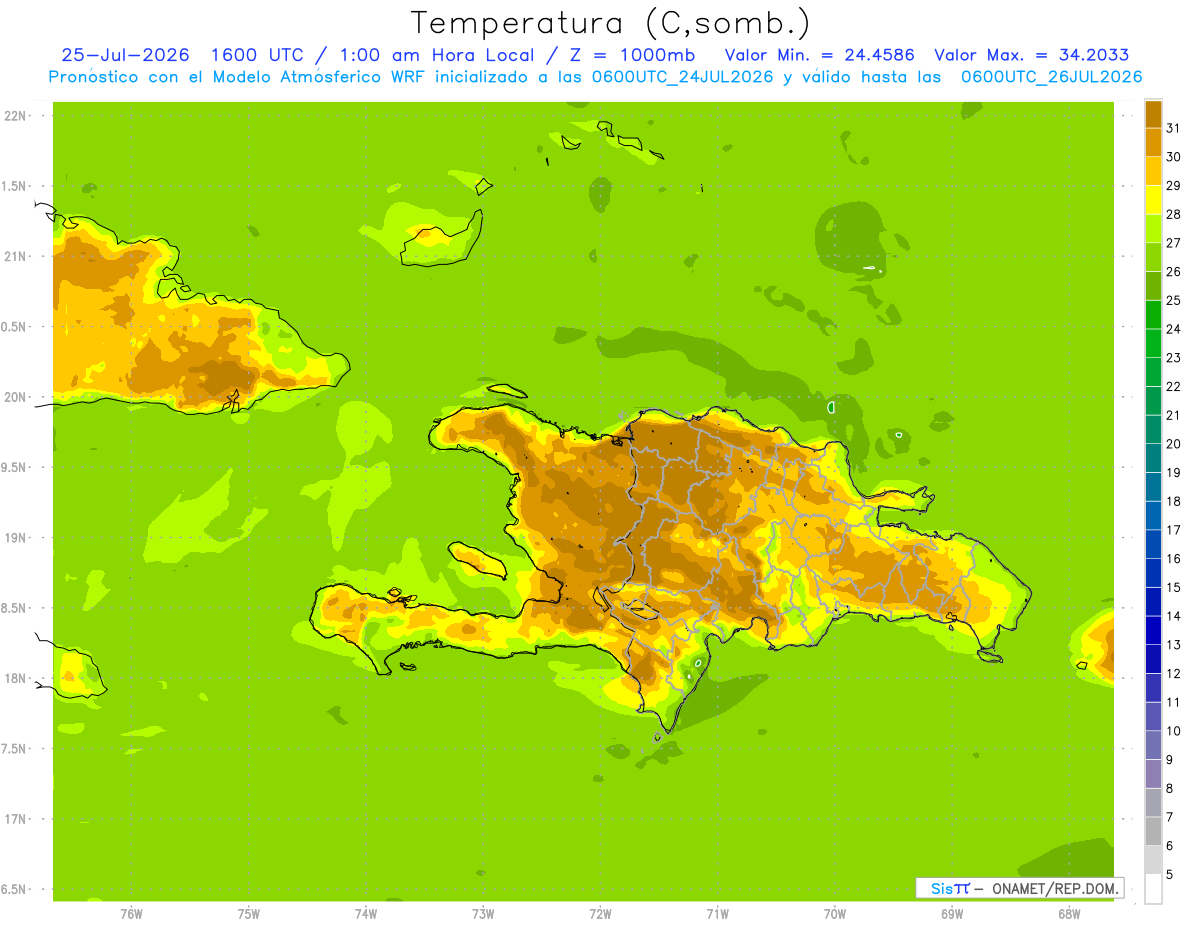
Task: Click the colorbar value label 31
Action: pos(1173,128)
